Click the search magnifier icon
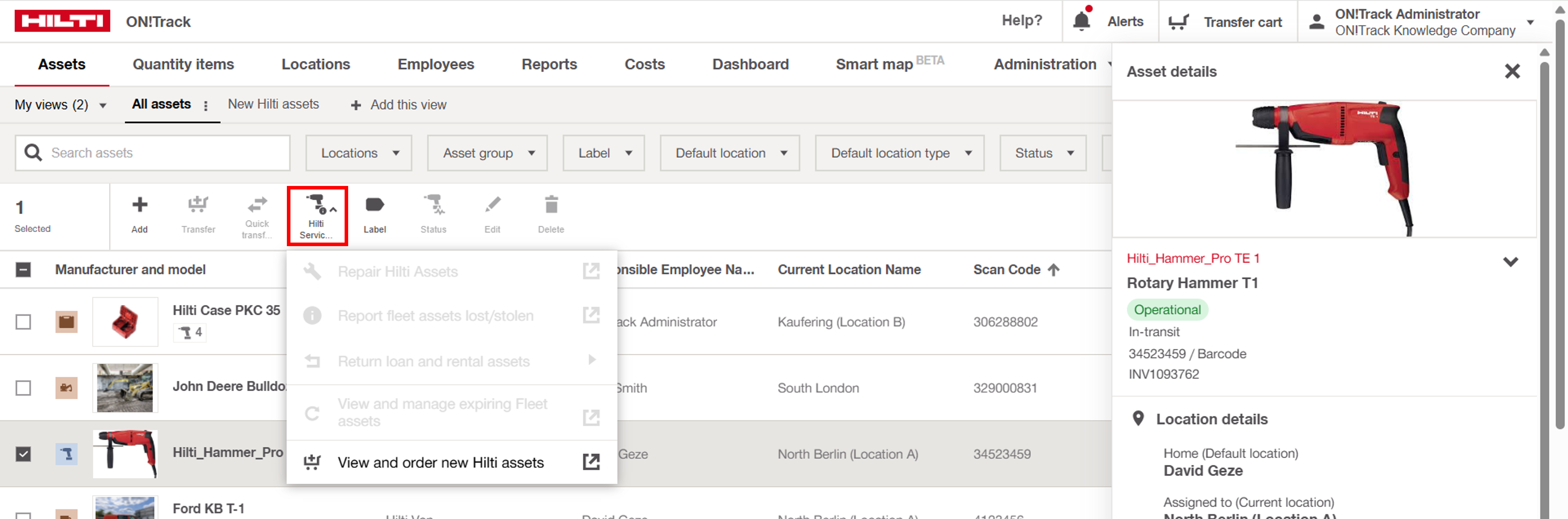 (33, 153)
